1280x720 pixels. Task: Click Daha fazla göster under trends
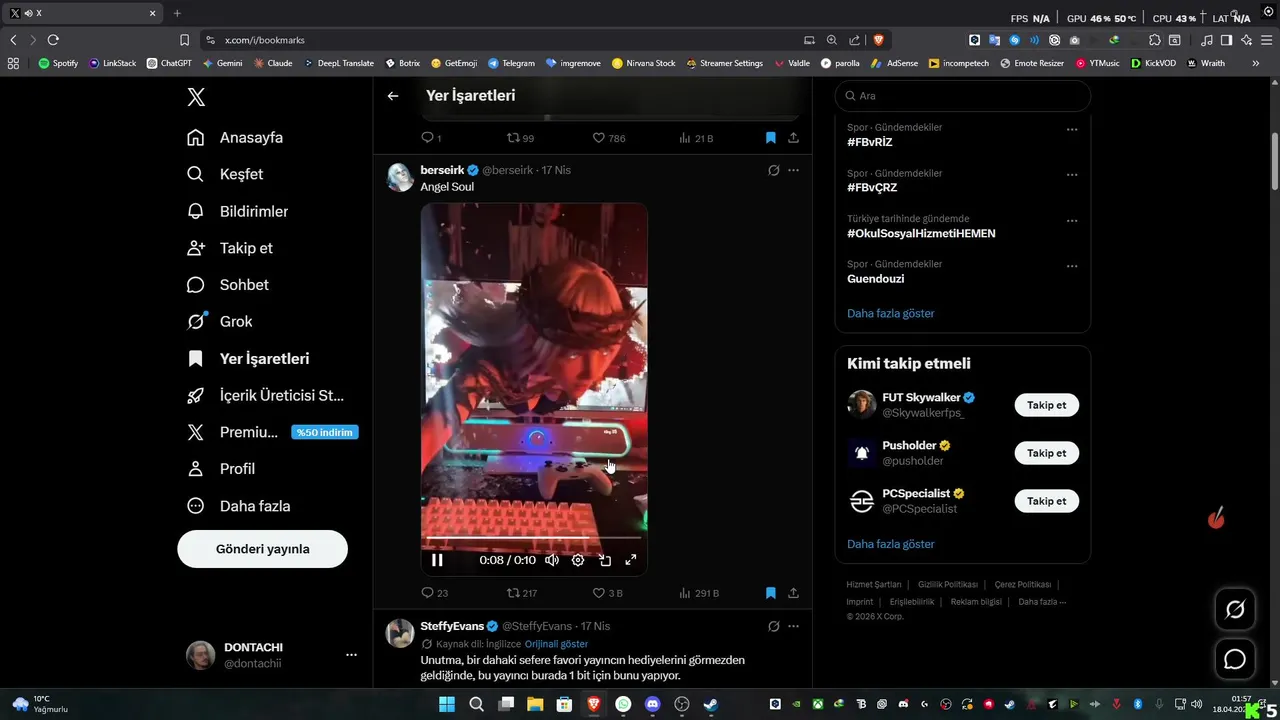890,313
